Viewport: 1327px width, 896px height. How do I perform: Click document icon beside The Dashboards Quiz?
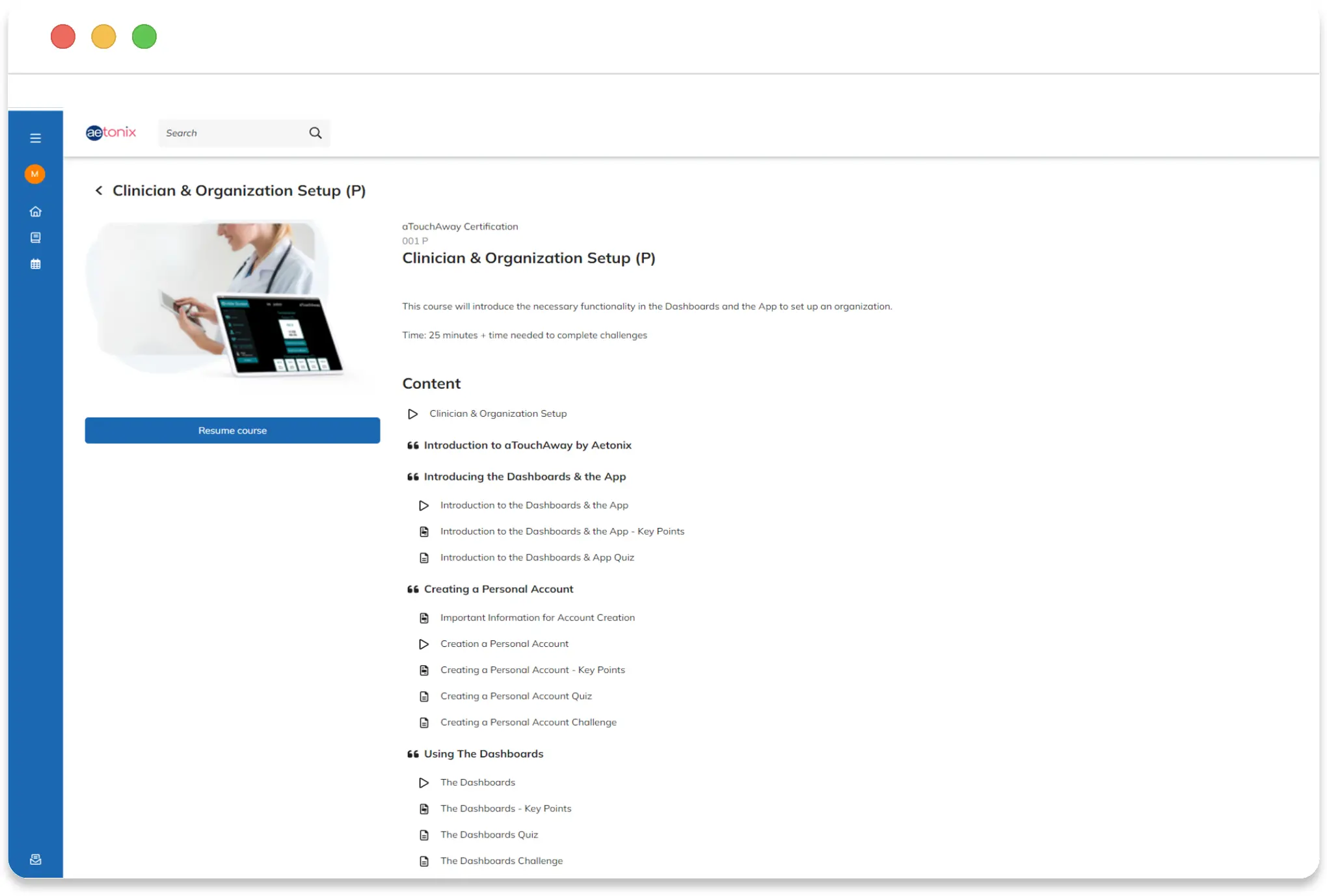(x=423, y=835)
